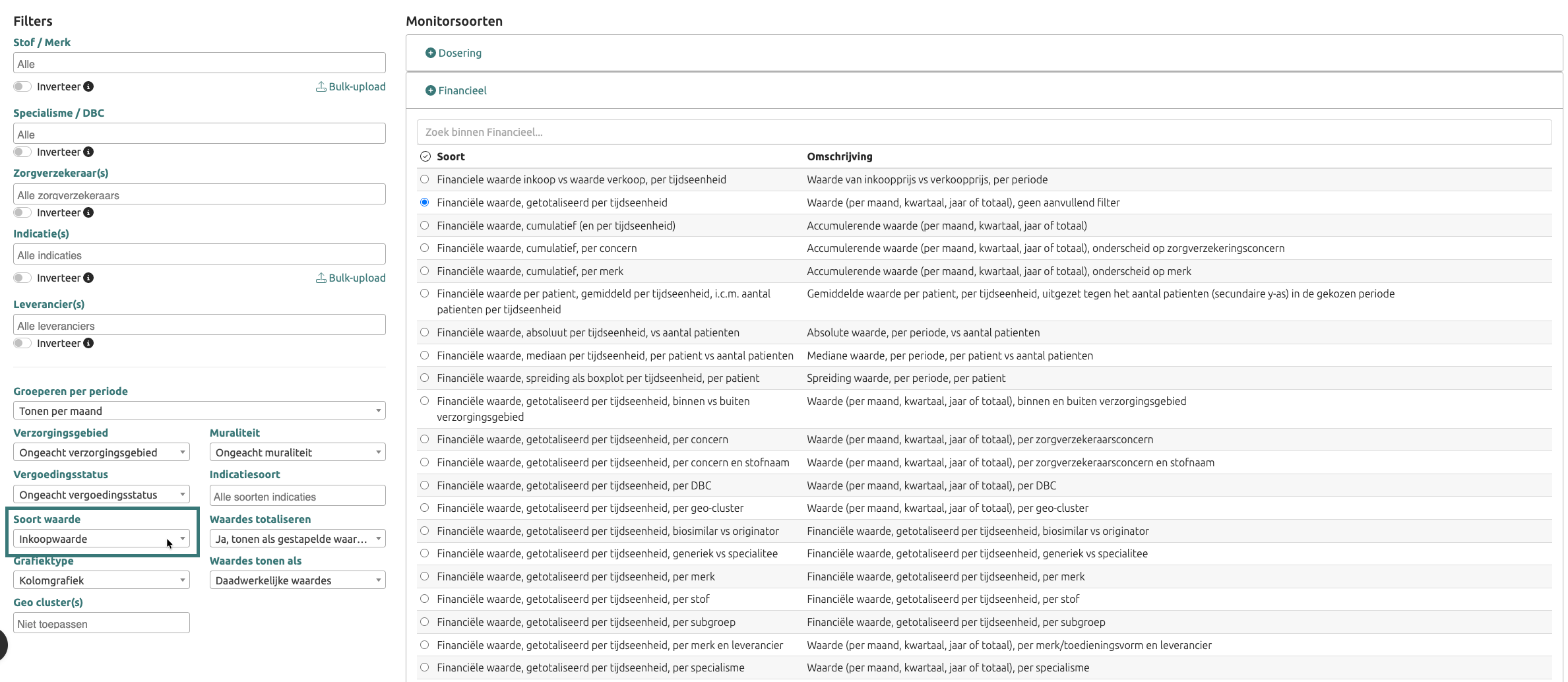Open the Waardes tonen als dropdown
Image resolution: width=1568 pixels, height=682 pixels.
[x=298, y=580]
